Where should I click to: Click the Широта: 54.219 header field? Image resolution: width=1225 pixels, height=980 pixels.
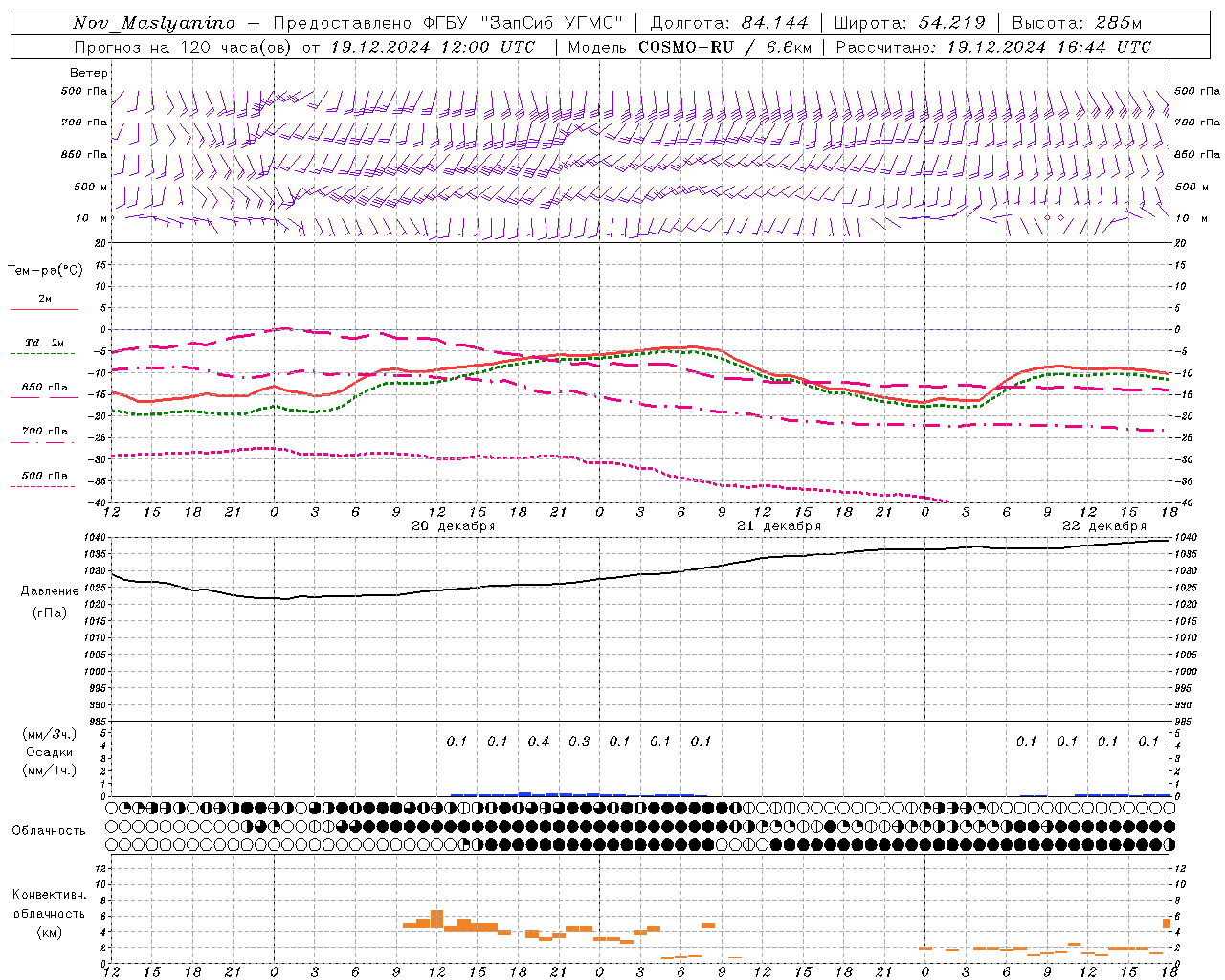(909, 23)
